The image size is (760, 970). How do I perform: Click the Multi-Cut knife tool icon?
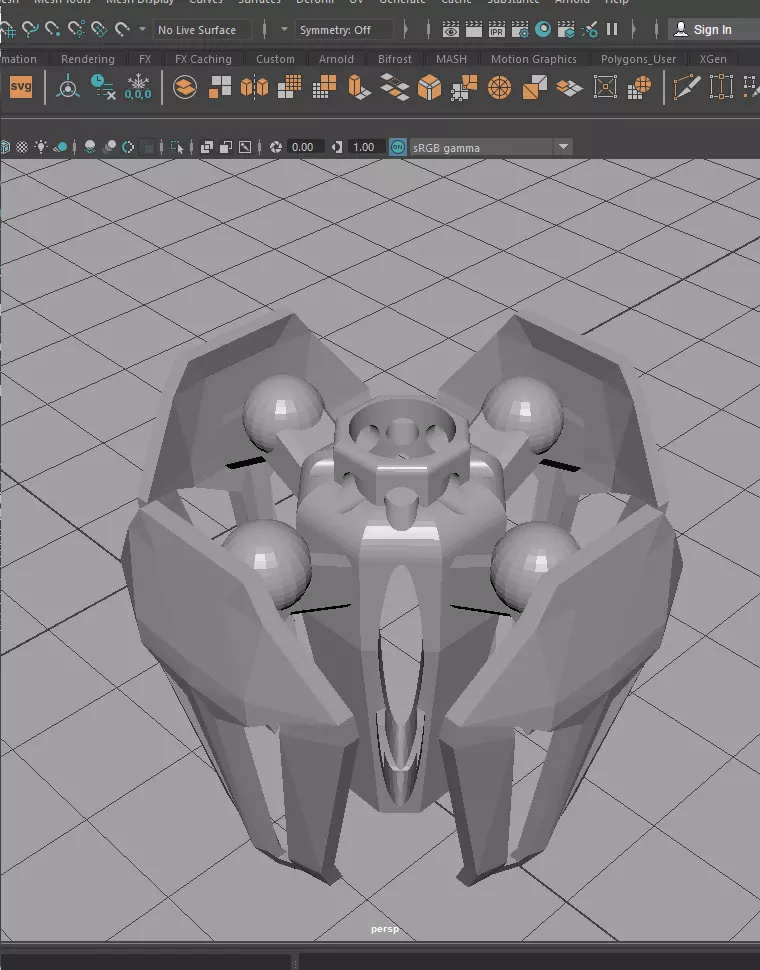coord(686,87)
